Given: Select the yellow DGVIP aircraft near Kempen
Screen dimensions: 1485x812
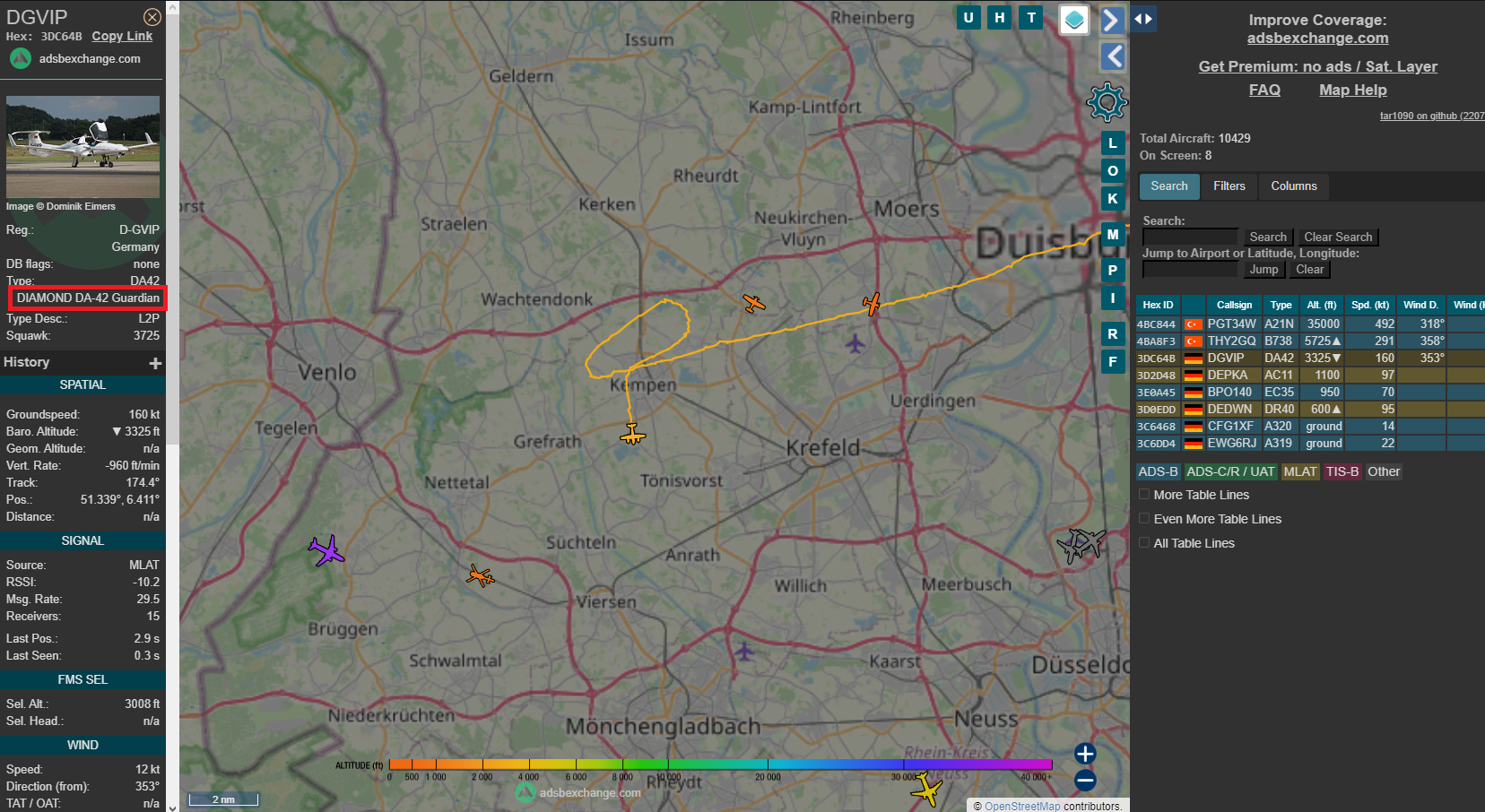Looking at the screenshot, I should (632, 435).
